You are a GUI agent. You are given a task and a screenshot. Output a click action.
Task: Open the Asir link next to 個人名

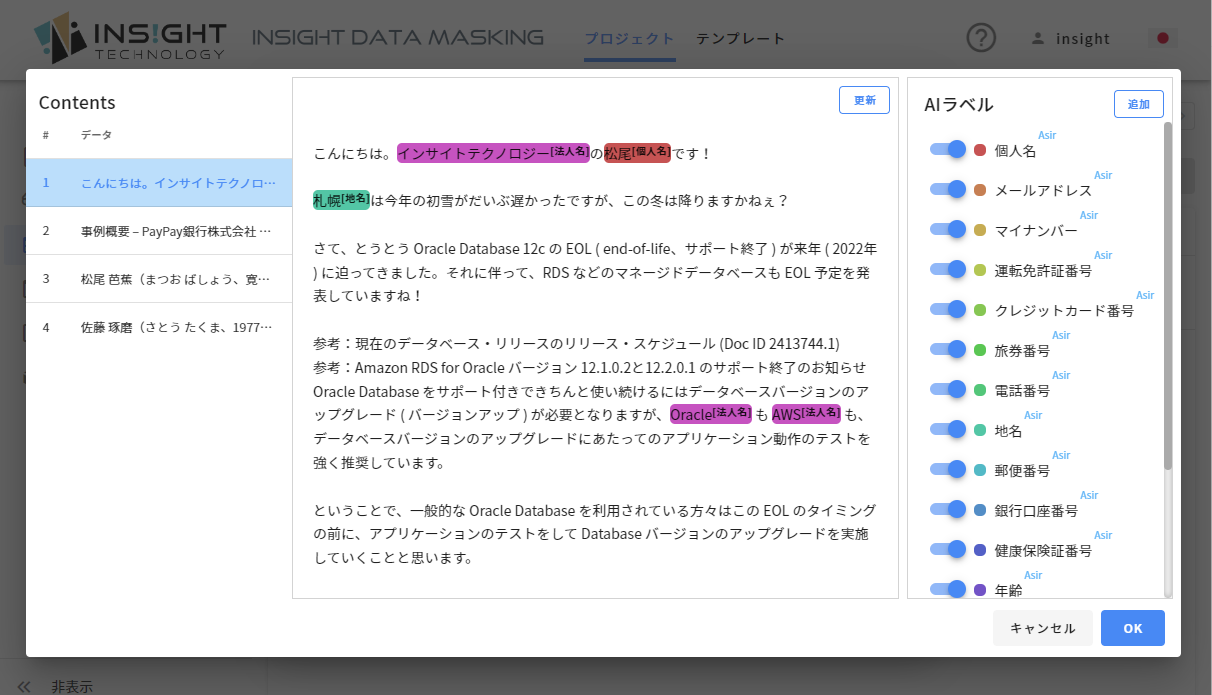click(x=1046, y=134)
